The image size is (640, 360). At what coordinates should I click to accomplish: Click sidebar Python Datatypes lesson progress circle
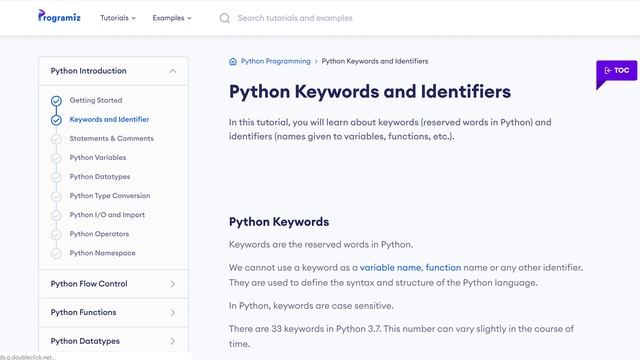tap(56, 177)
